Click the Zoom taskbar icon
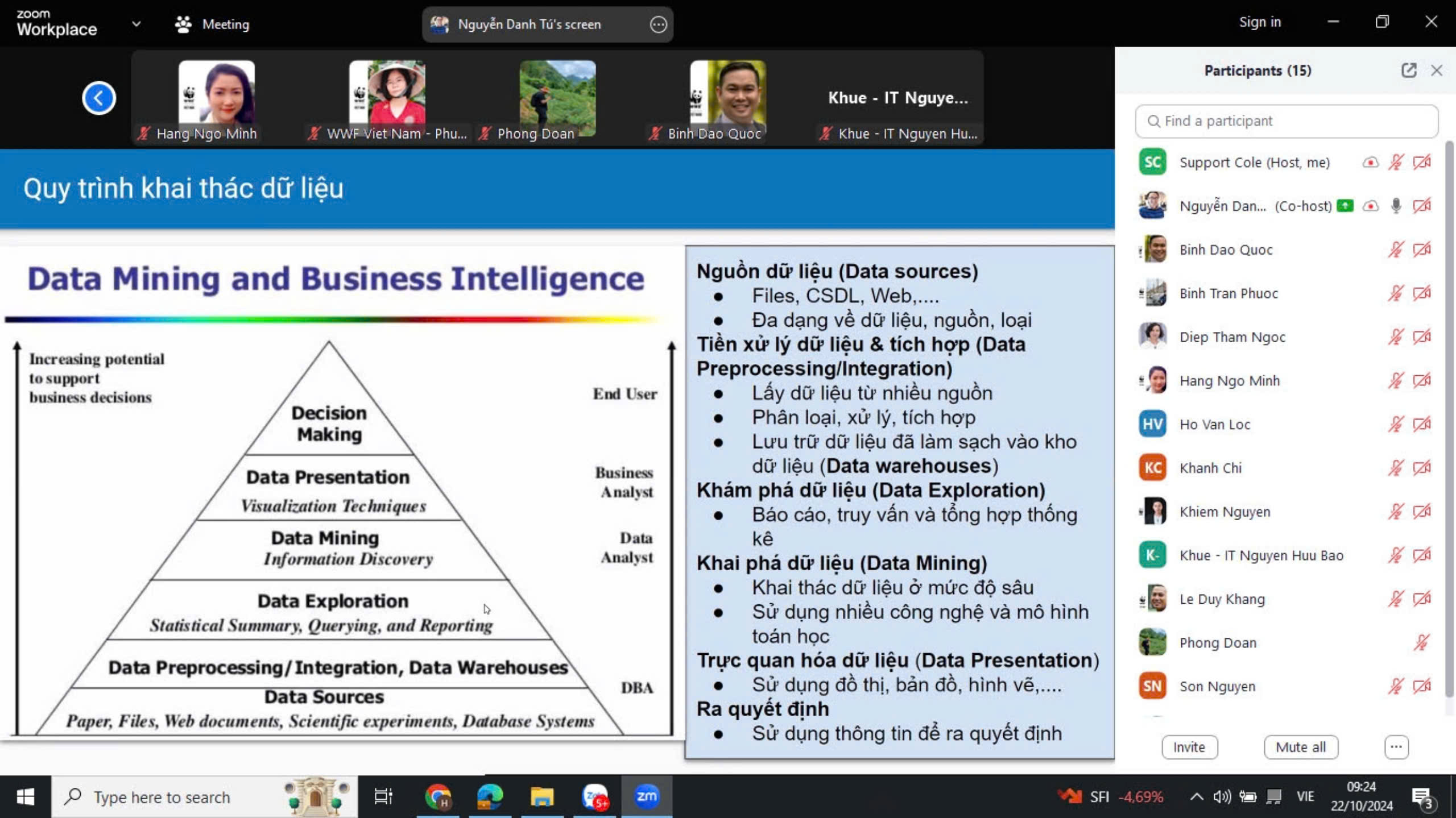1456x818 pixels. pos(647,797)
